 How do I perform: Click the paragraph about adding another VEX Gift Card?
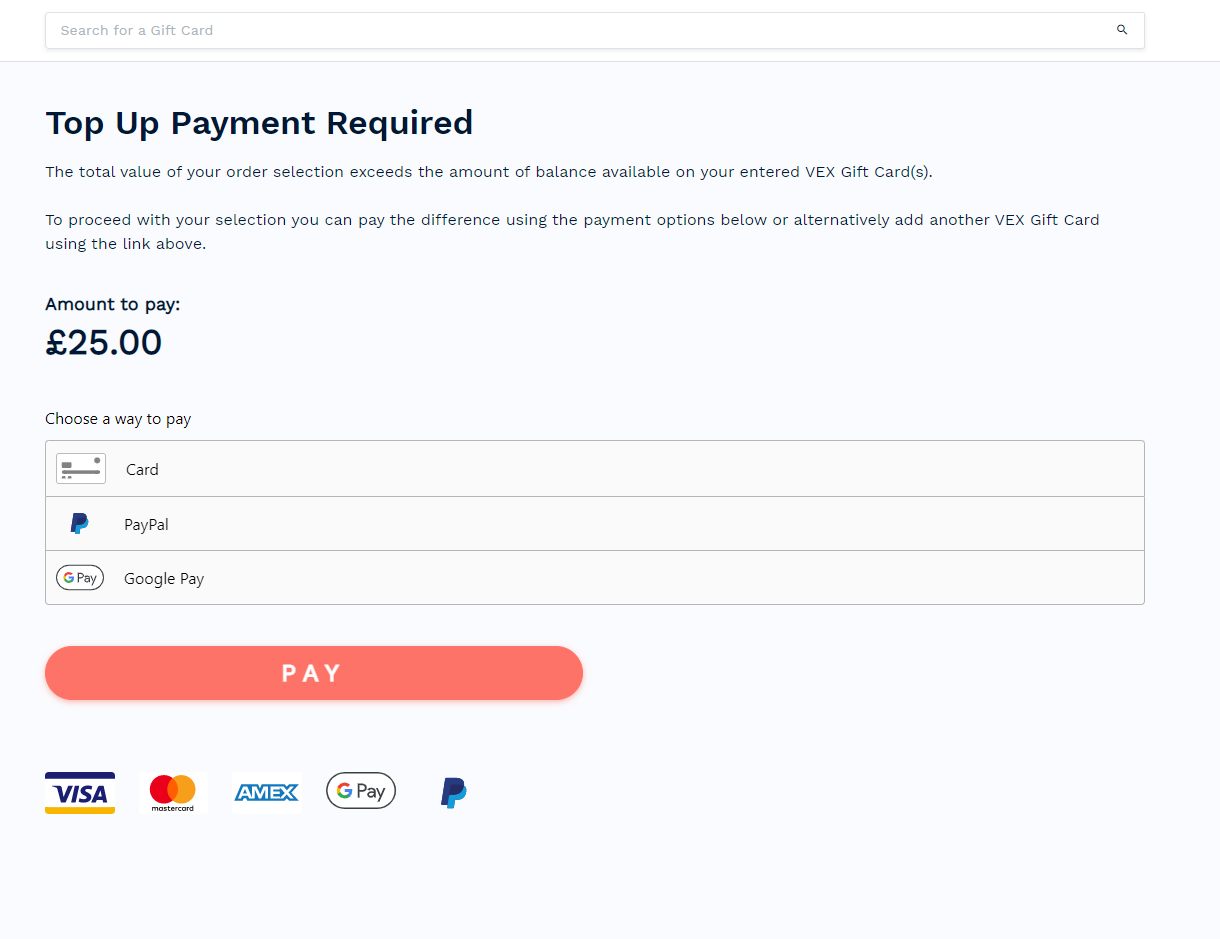pos(572,231)
